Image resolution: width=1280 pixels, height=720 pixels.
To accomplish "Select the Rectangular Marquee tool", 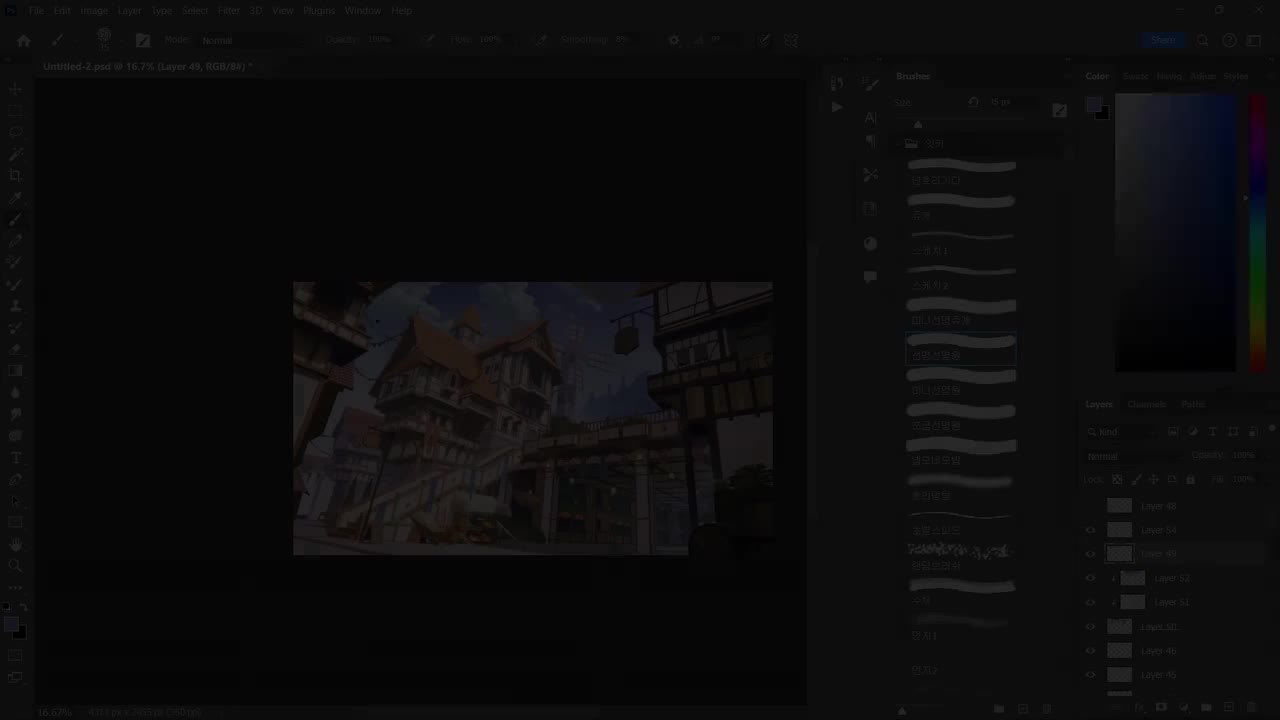I will click(x=15, y=111).
